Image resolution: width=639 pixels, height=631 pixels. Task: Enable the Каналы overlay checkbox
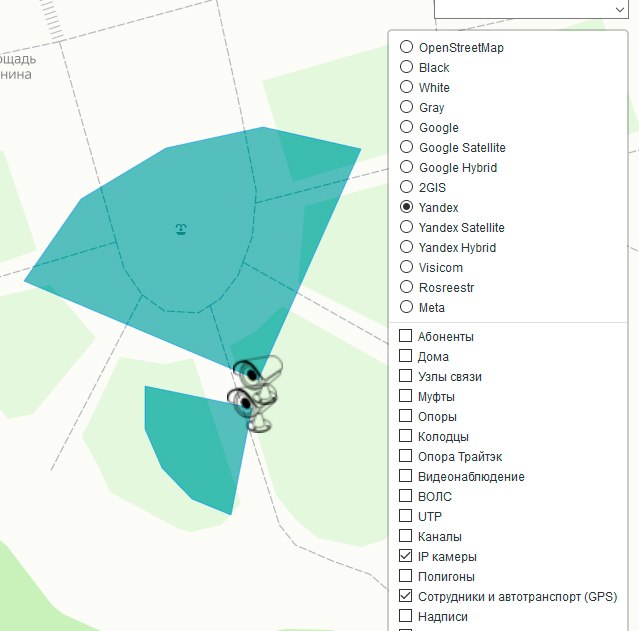405,535
